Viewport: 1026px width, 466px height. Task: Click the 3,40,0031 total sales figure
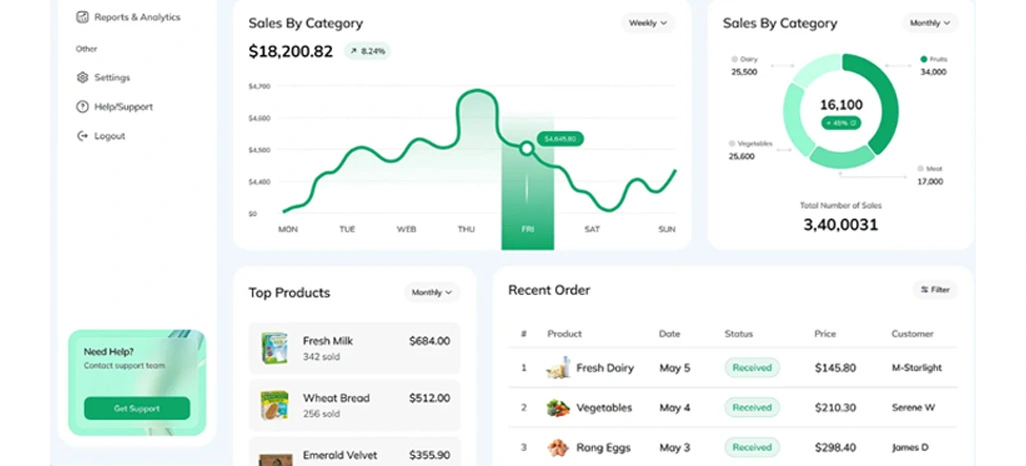coord(840,224)
